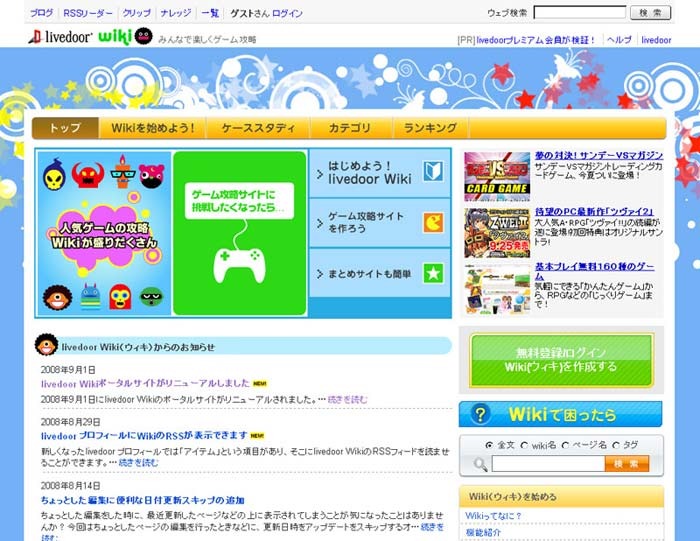This screenshot has height=541, width=700.
Task: Select the 全文 radio button
Action: tap(489, 445)
